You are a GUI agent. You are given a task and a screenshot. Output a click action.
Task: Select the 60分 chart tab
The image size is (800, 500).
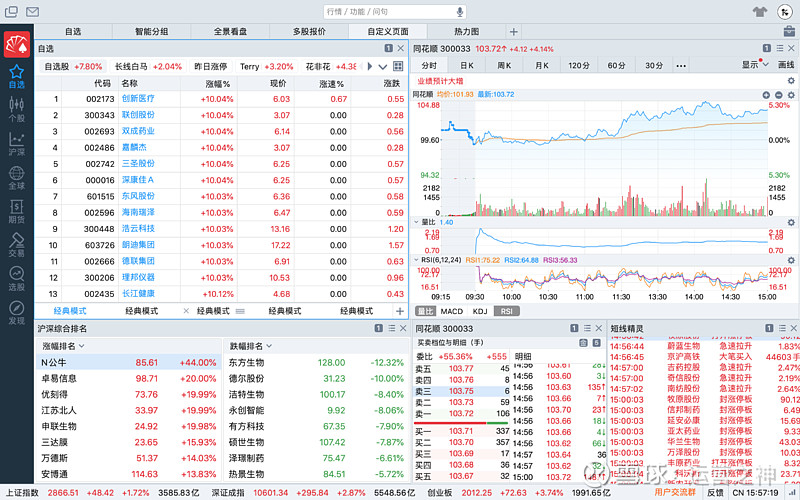[x=616, y=65]
